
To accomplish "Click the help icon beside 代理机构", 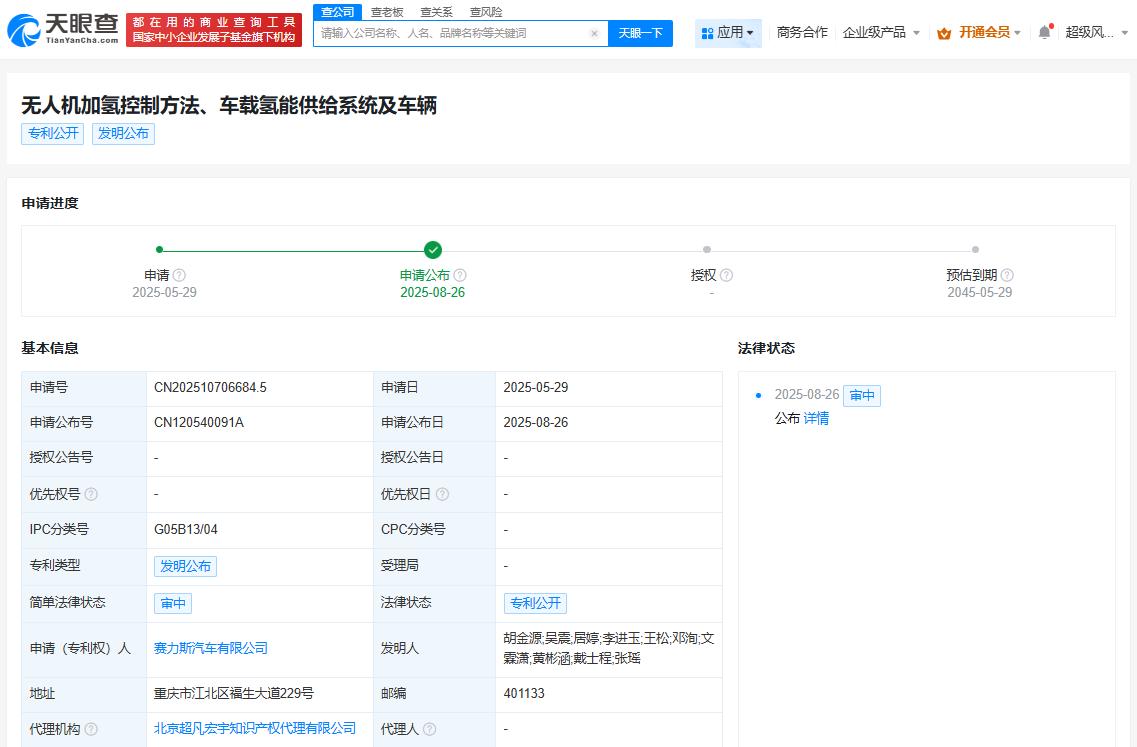I will pos(91,729).
